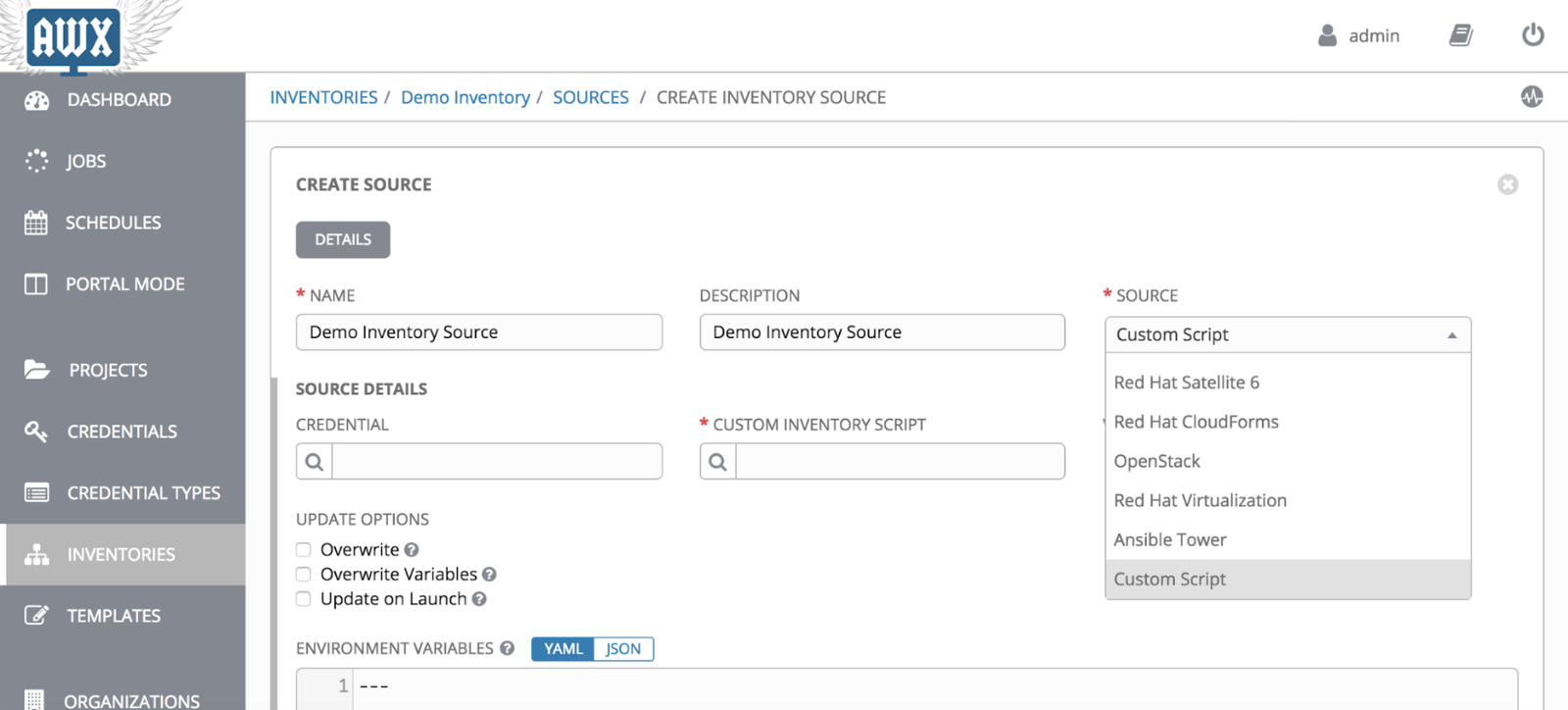Click the power logout icon
Image resolution: width=1568 pixels, height=710 pixels.
point(1533,35)
